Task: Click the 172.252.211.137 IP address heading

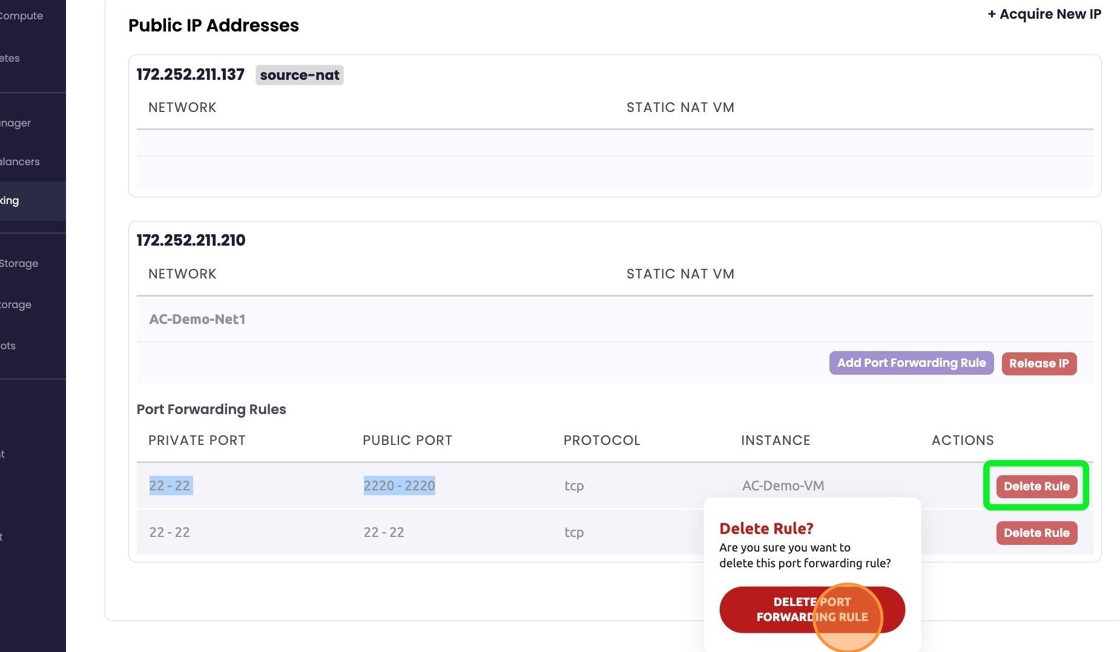Action: [x=191, y=75]
